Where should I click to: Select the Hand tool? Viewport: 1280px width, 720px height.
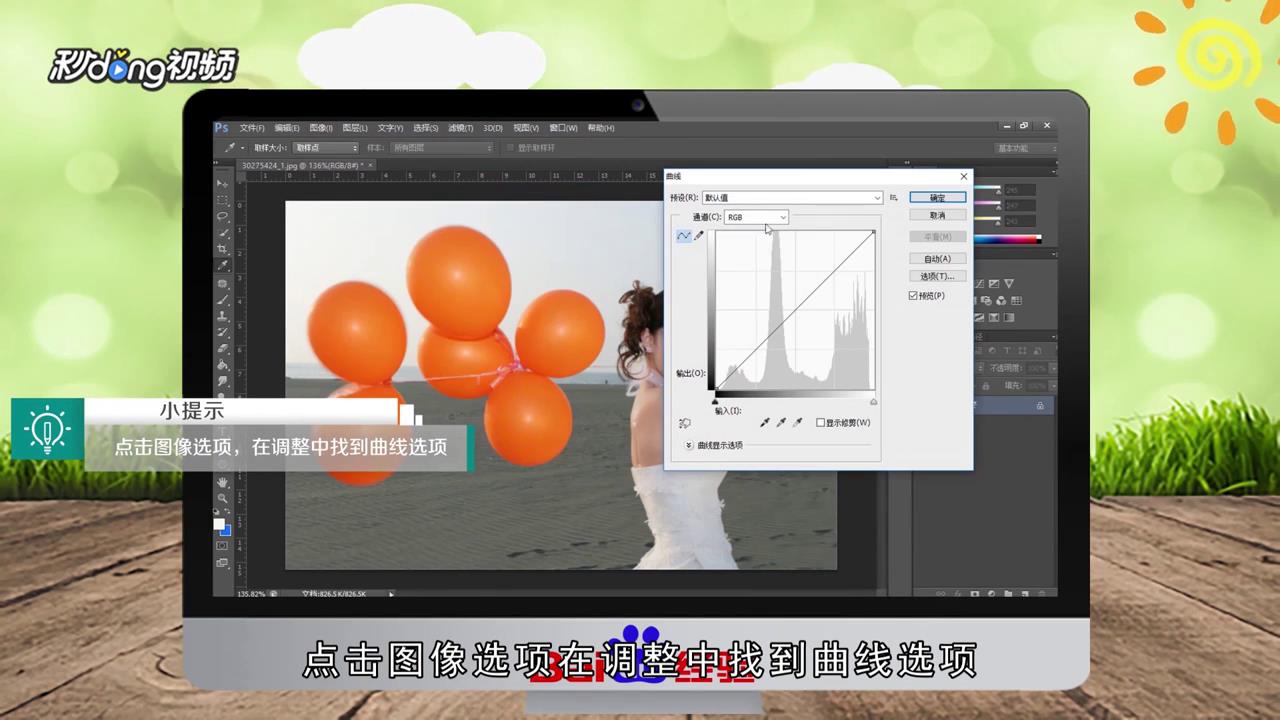coord(222,482)
